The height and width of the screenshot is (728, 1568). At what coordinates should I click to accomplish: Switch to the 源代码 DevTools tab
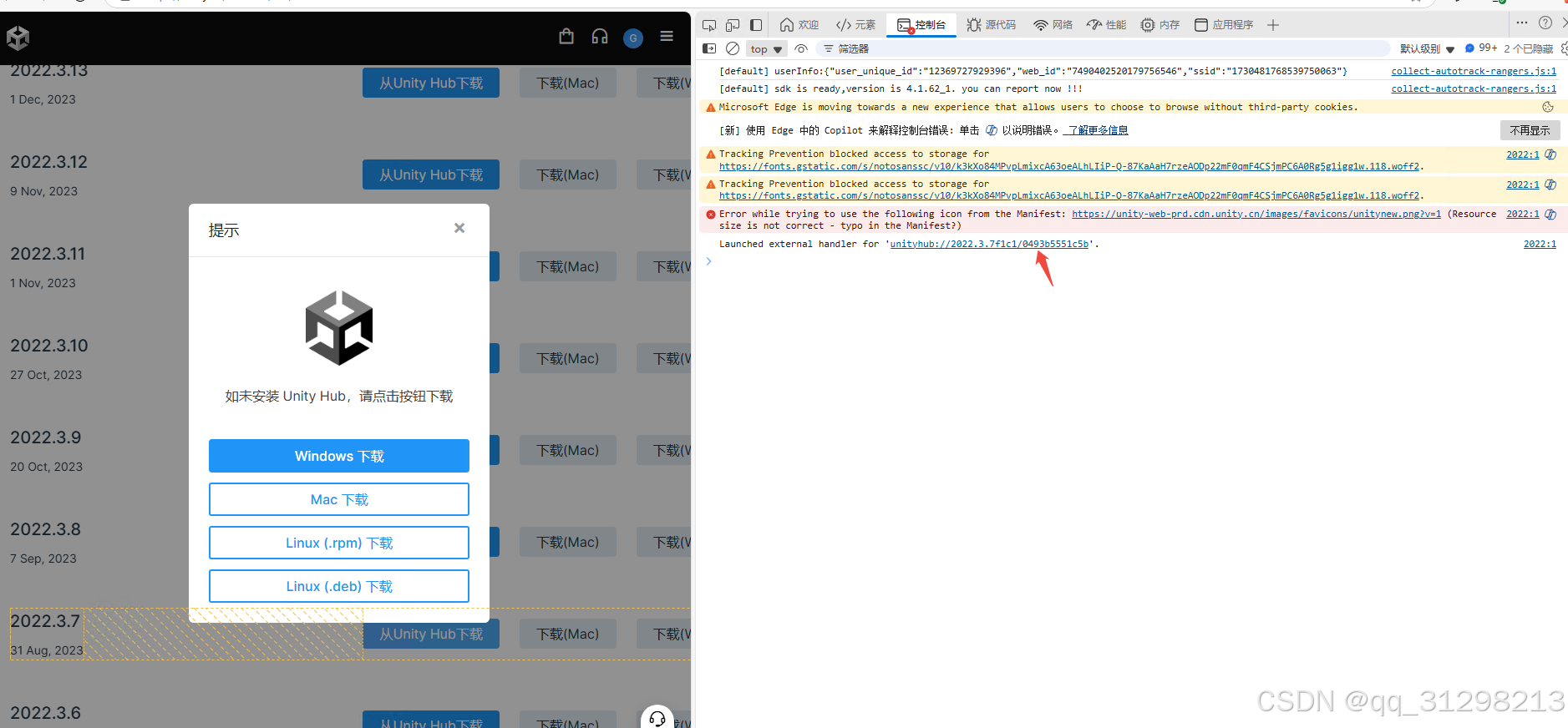[x=992, y=25]
